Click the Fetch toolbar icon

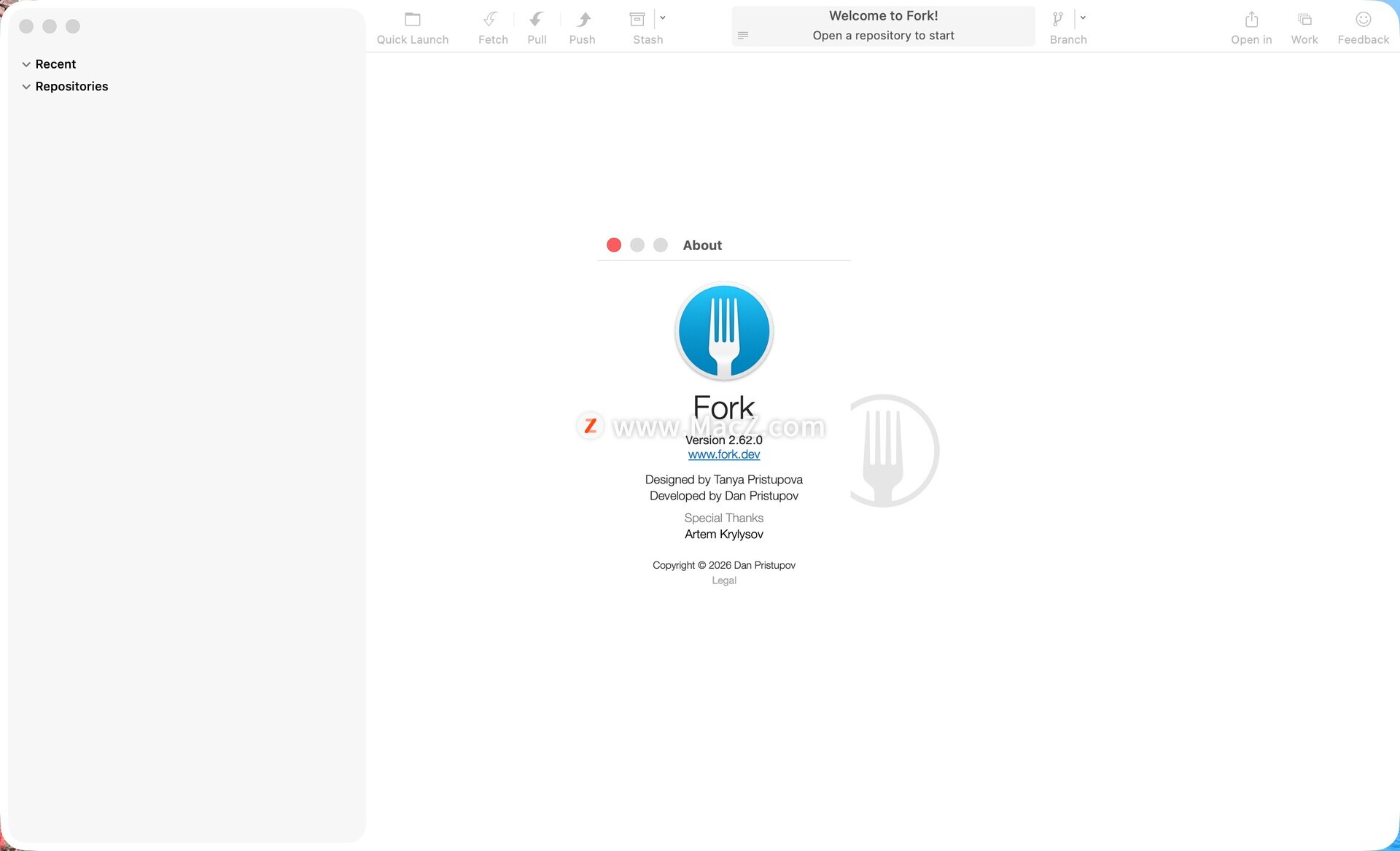491,20
